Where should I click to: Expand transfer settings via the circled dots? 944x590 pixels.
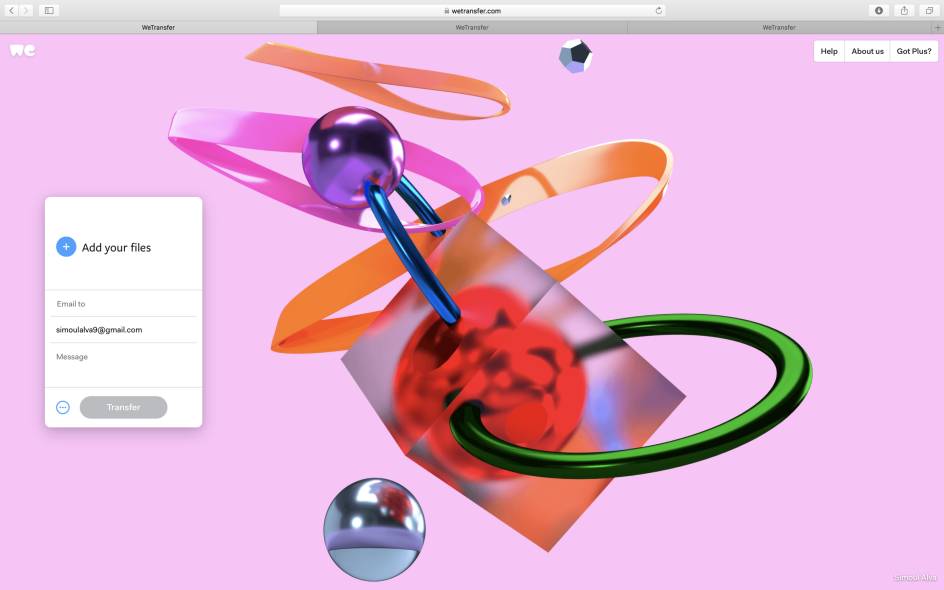(x=62, y=407)
